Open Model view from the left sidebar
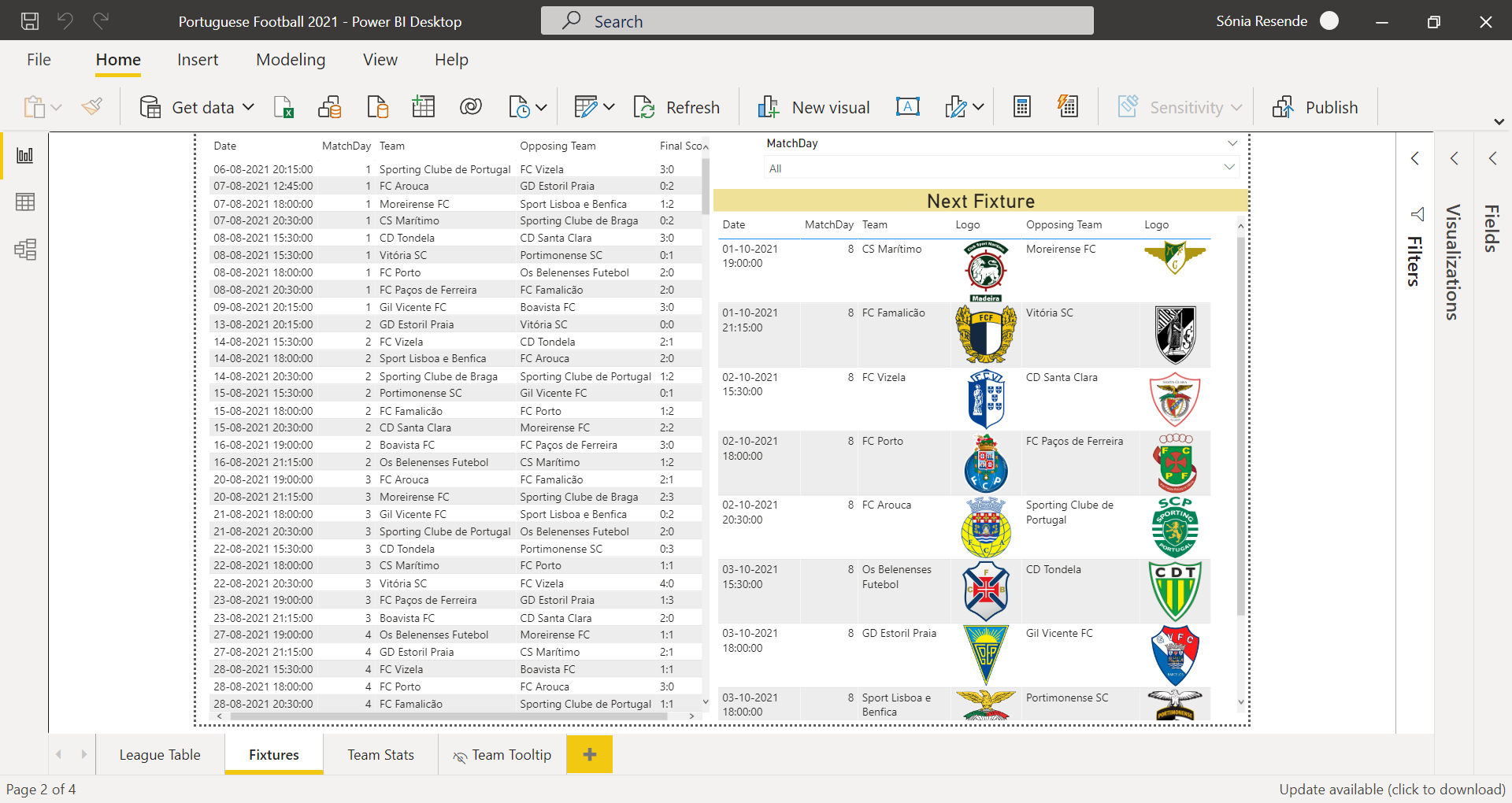The height and width of the screenshot is (803, 1512). (x=25, y=250)
